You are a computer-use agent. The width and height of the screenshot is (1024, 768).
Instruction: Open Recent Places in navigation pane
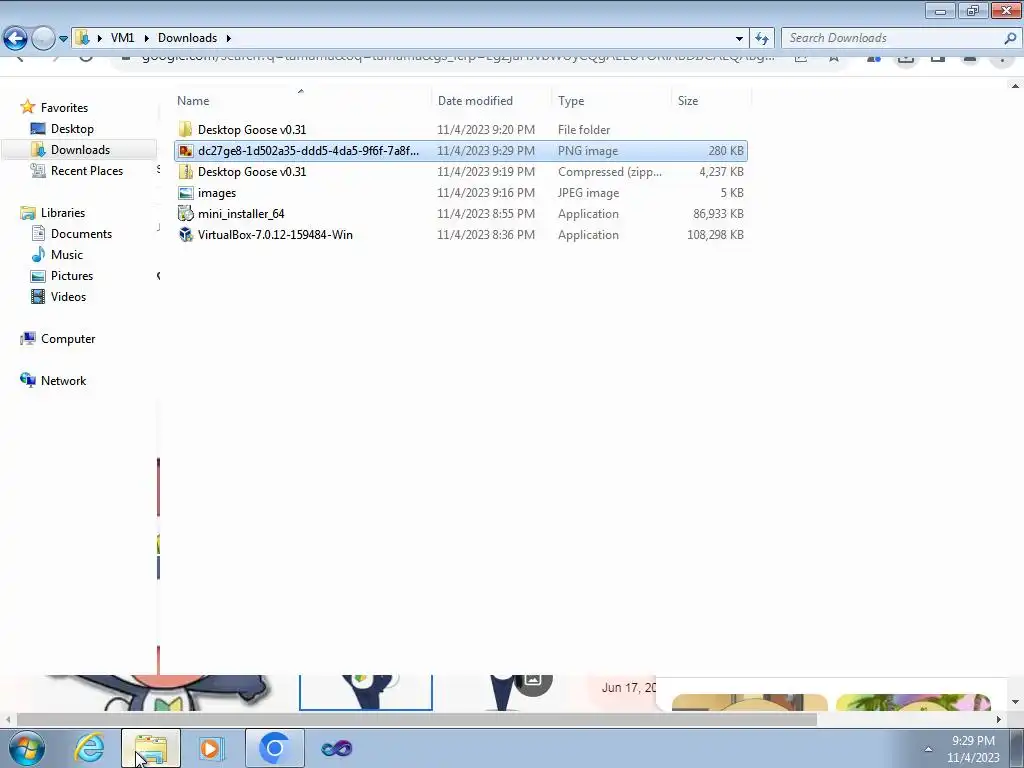(87, 170)
